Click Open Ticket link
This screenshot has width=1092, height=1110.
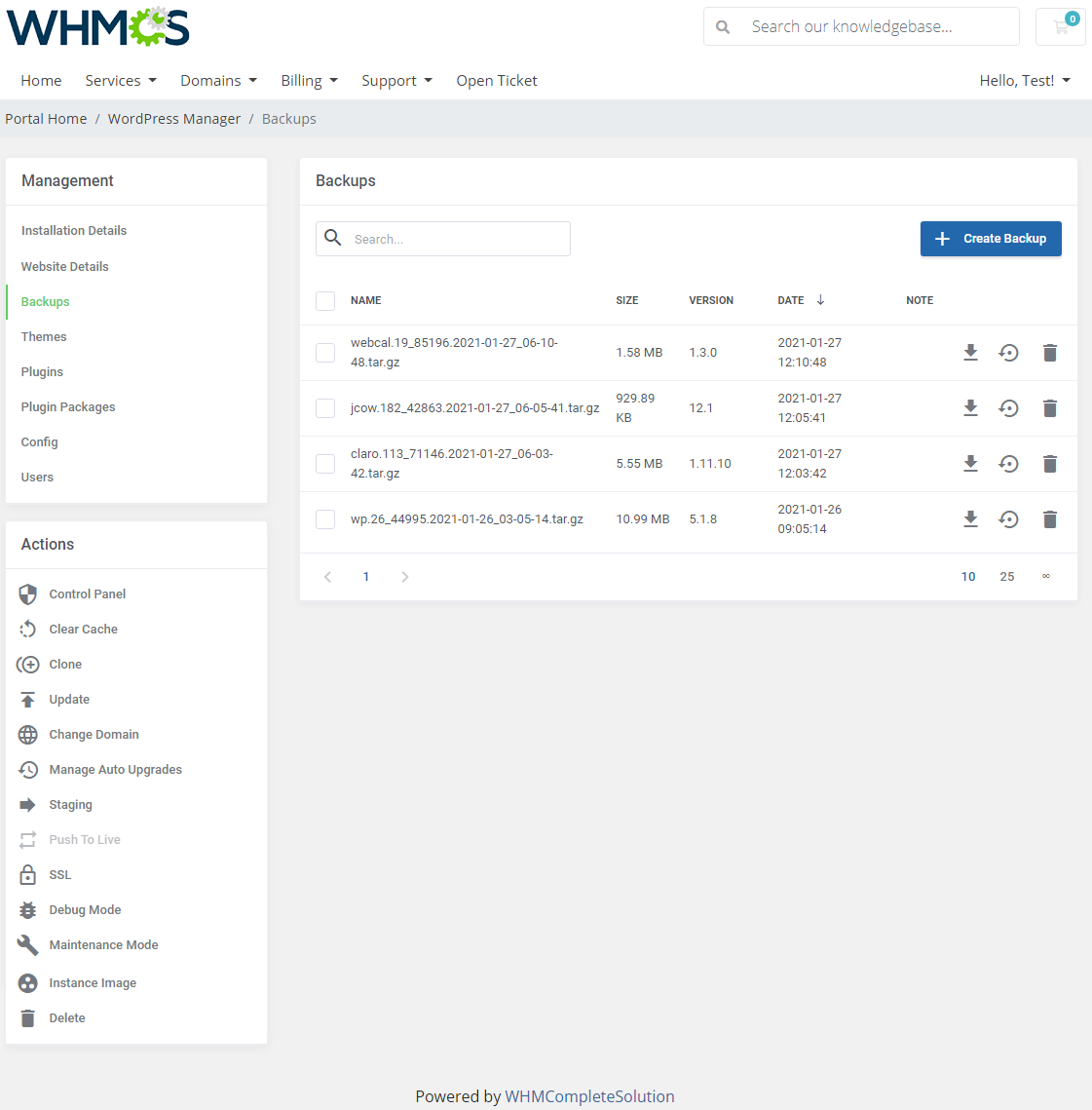coord(497,81)
